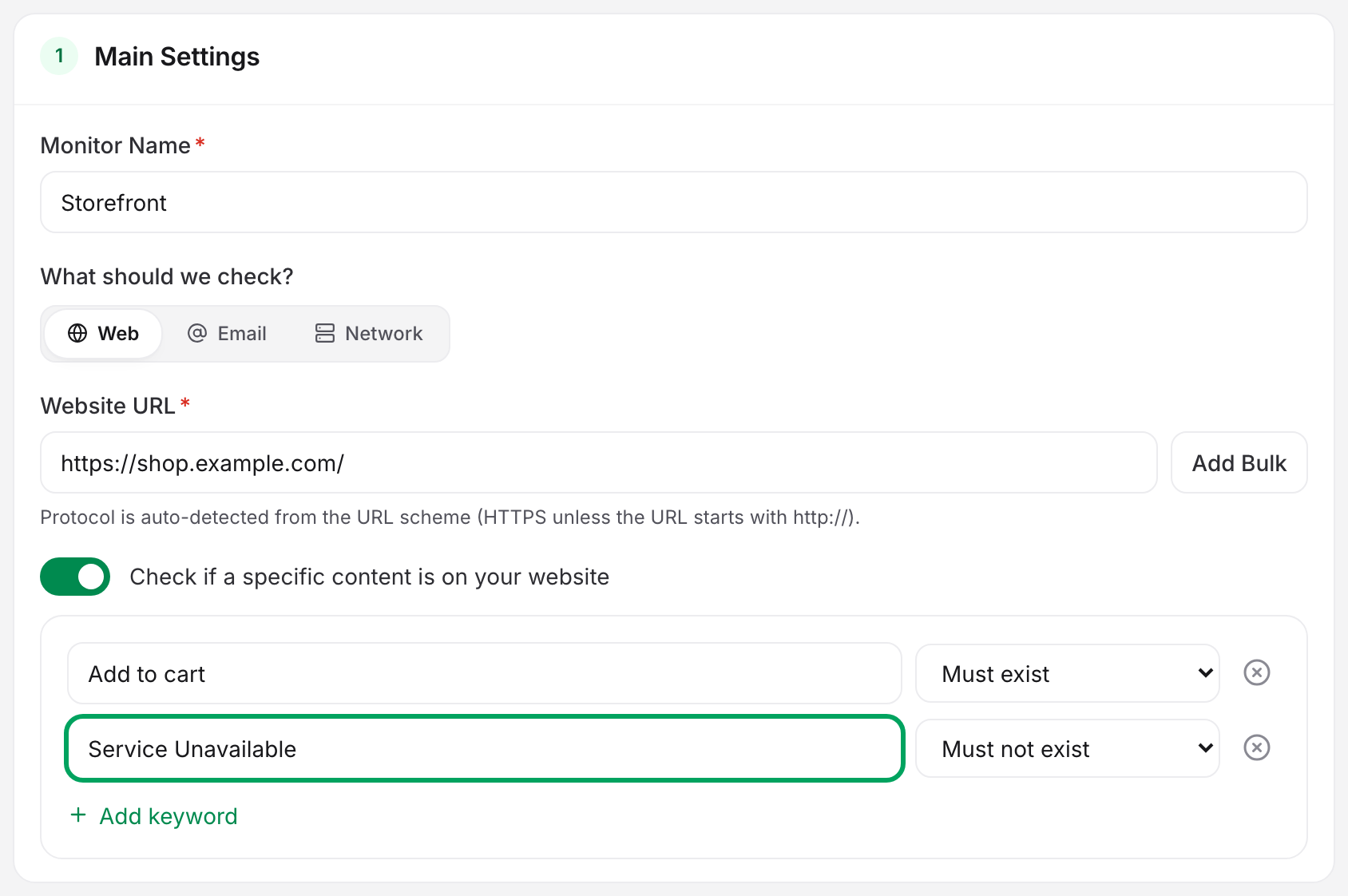Image resolution: width=1348 pixels, height=896 pixels.
Task: Click the step 1 badge by Main Settings
Action: point(59,56)
